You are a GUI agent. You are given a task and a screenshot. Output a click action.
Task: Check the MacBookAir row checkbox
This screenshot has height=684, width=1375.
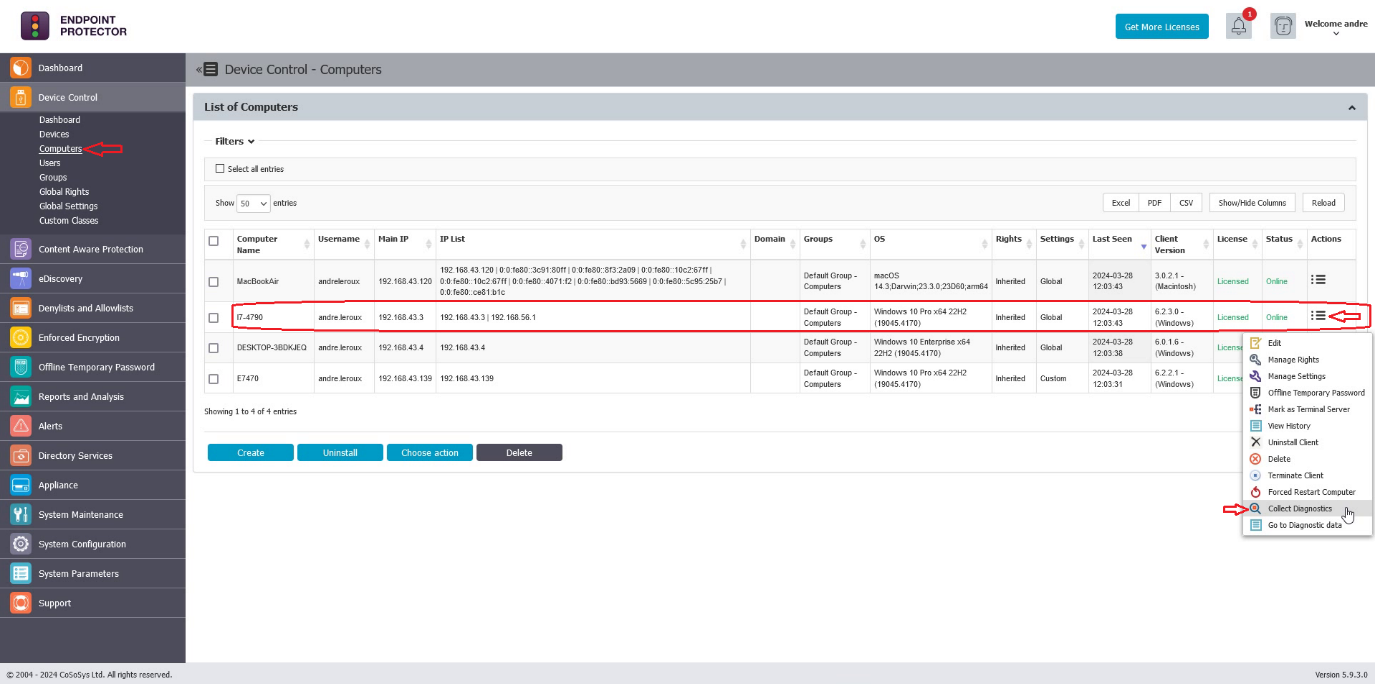(213, 281)
